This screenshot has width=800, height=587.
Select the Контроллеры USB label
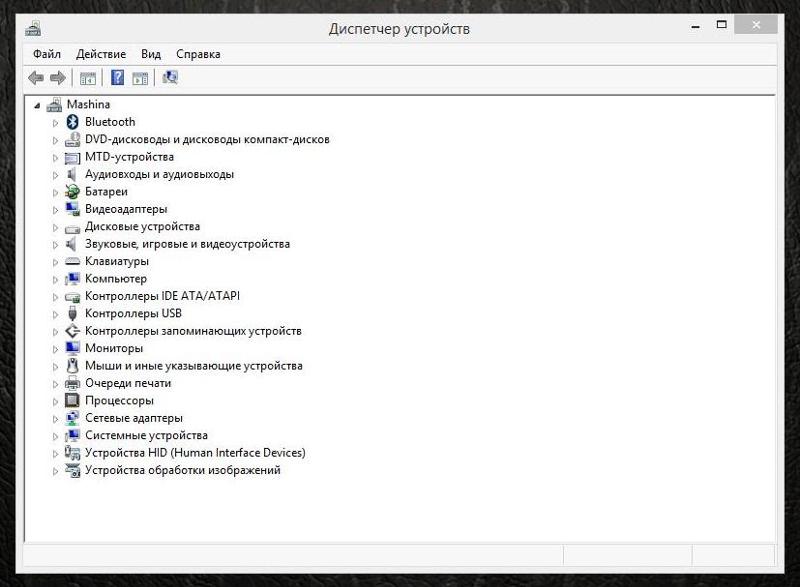pyautogui.click(x=133, y=313)
